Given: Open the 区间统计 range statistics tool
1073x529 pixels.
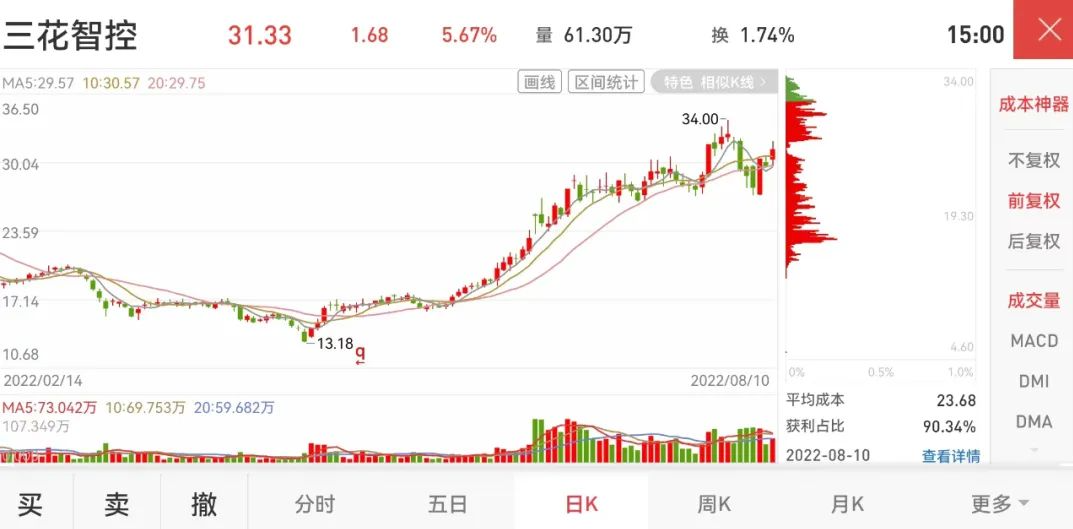Looking at the screenshot, I should point(606,83).
